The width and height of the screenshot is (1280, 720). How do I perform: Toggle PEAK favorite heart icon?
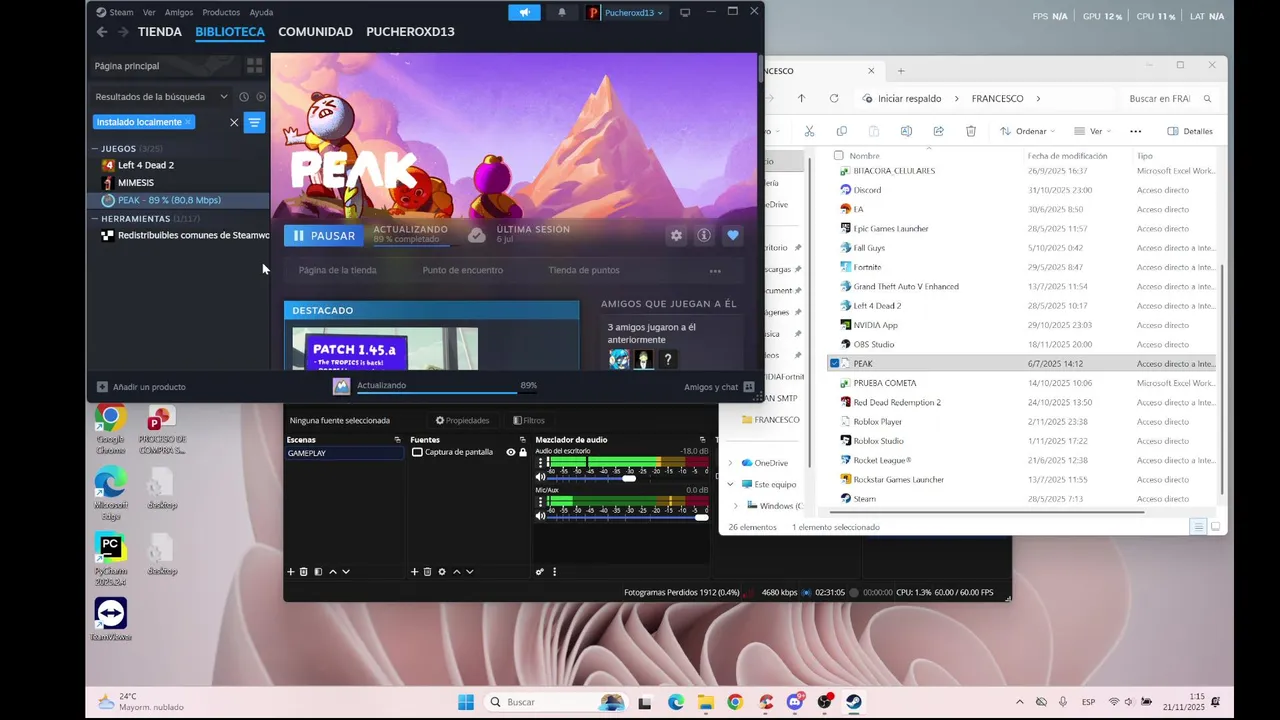(x=733, y=235)
